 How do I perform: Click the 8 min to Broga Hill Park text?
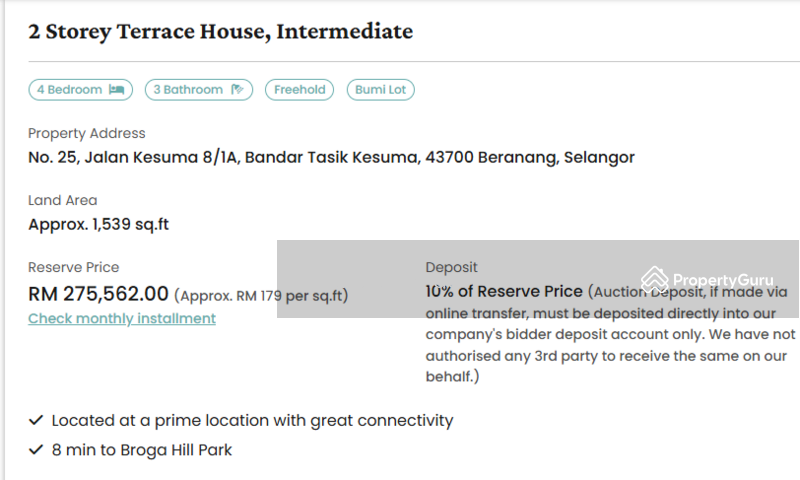(142, 450)
